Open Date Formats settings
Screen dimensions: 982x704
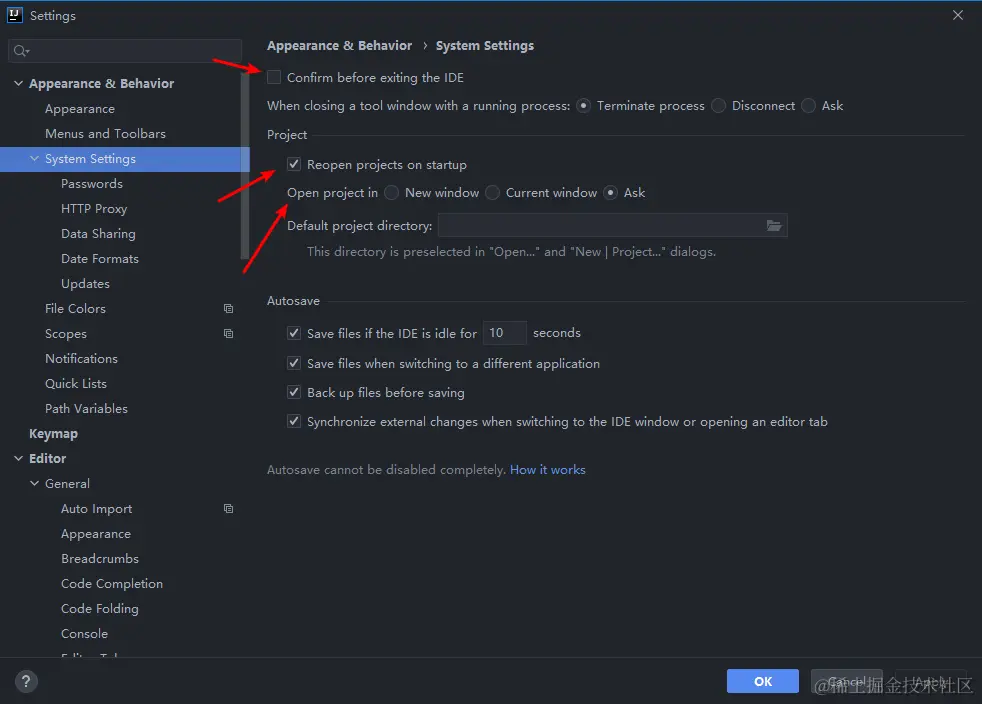coord(100,259)
